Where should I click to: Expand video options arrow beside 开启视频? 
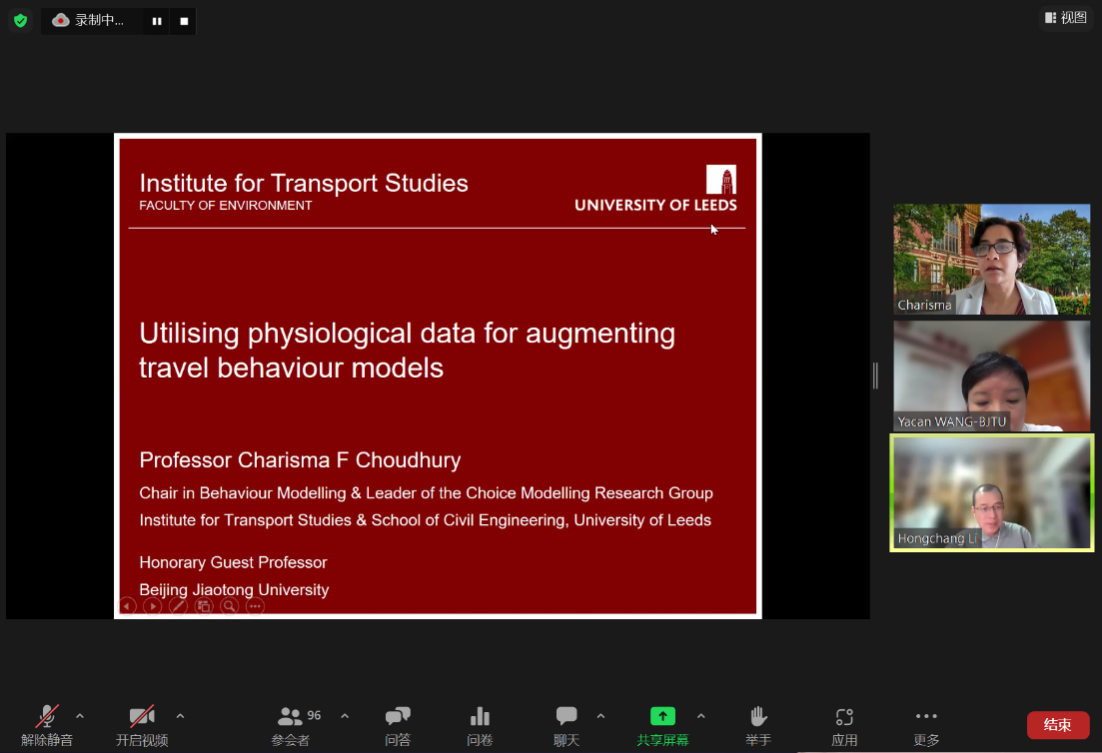[181, 716]
